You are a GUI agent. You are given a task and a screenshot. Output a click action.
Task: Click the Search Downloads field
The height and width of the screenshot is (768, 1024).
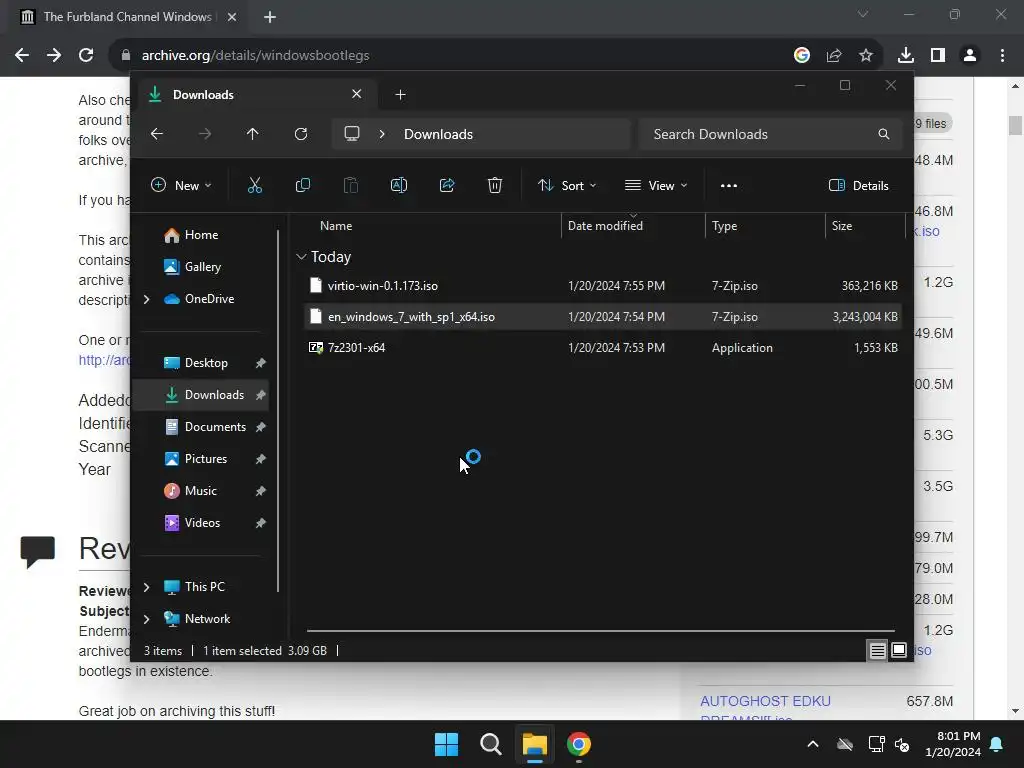771,134
